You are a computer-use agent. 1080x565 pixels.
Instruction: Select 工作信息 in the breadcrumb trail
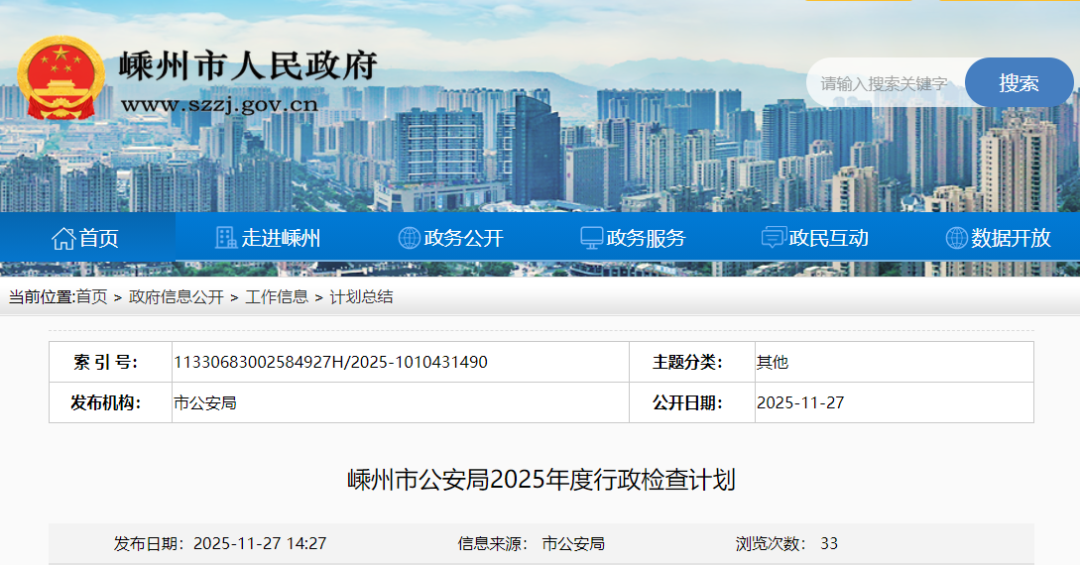(276, 297)
